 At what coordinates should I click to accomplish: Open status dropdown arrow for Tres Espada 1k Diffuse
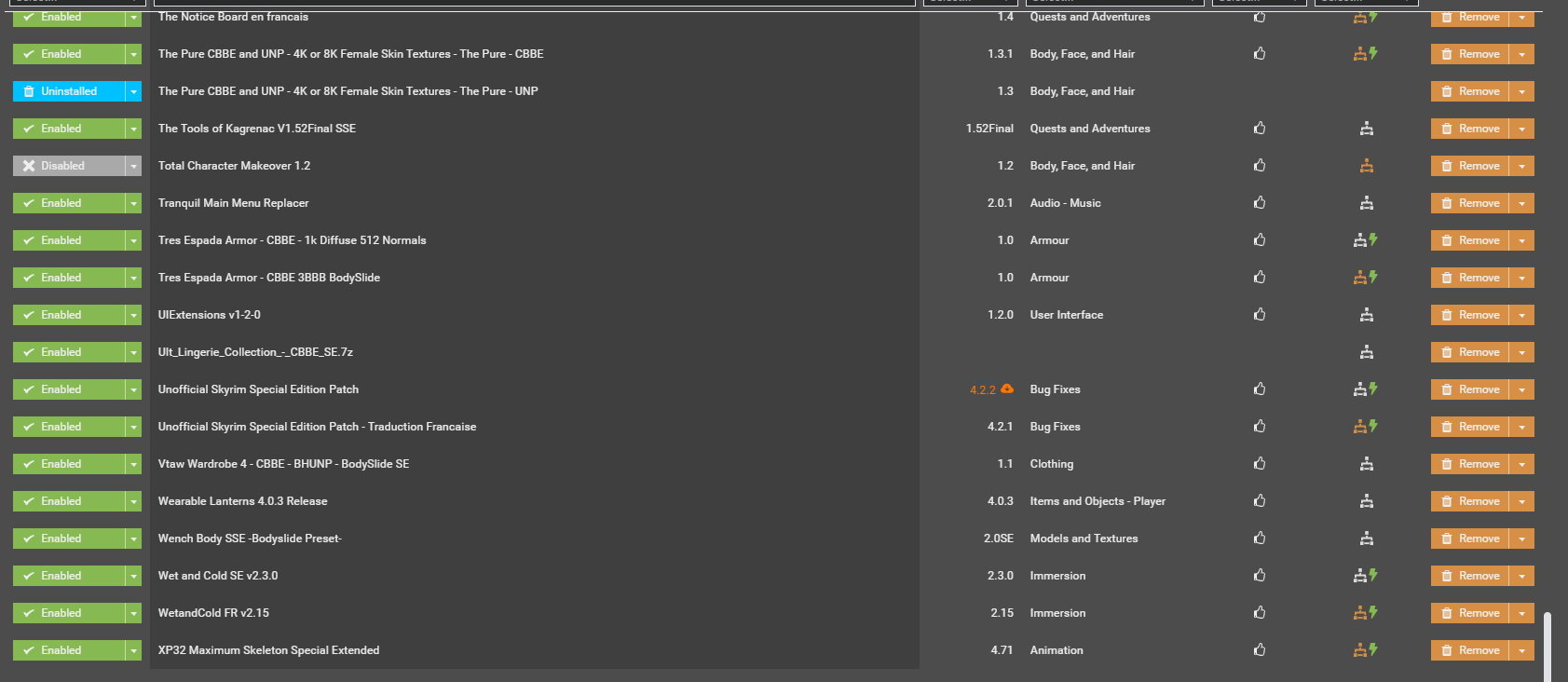point(133,240)
